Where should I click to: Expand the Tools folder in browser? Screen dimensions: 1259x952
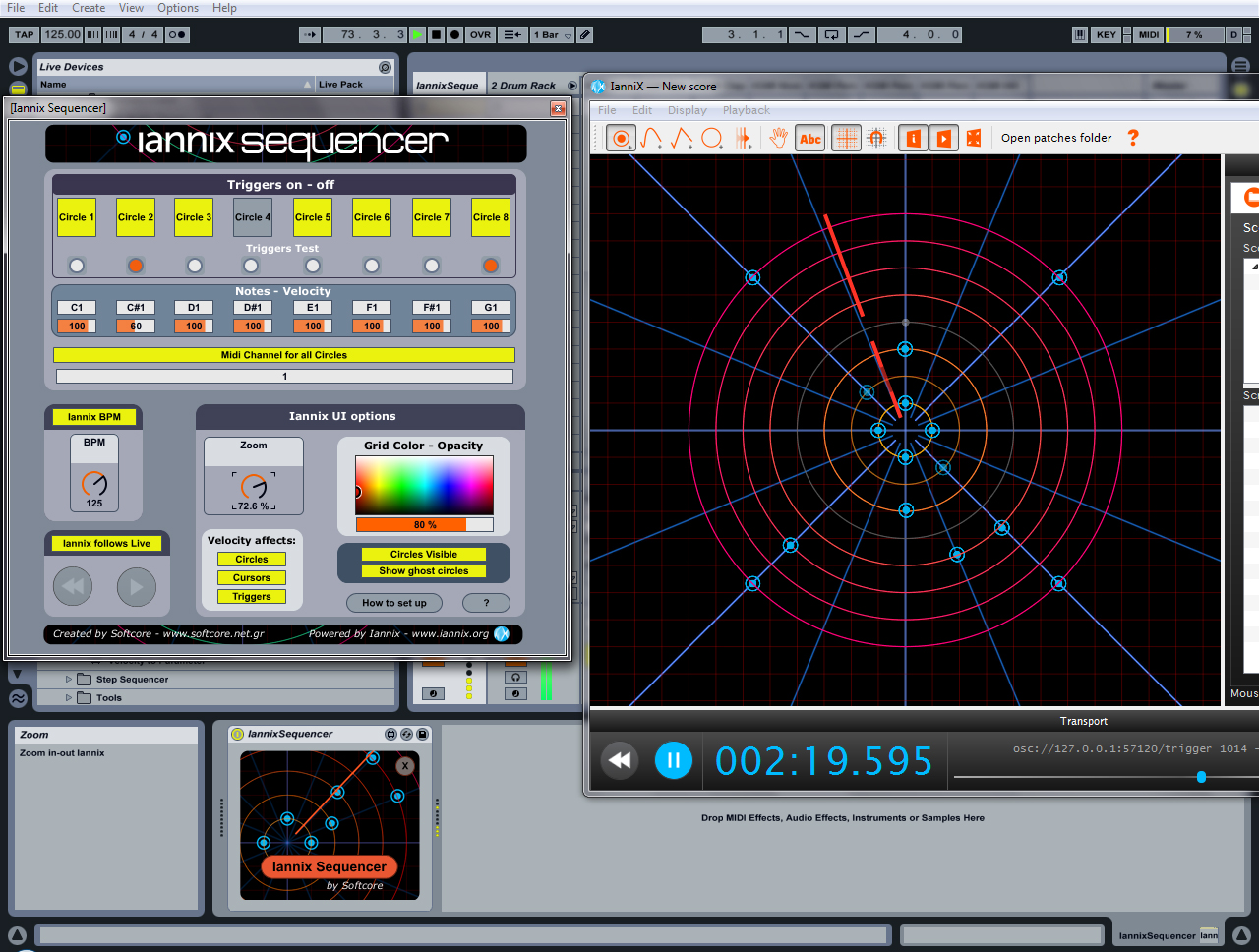click(69, 698)
